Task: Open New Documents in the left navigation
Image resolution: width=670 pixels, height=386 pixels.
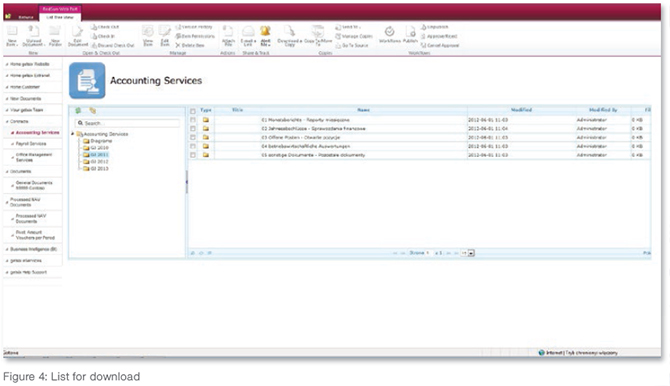Action: (x=26, y=98)
